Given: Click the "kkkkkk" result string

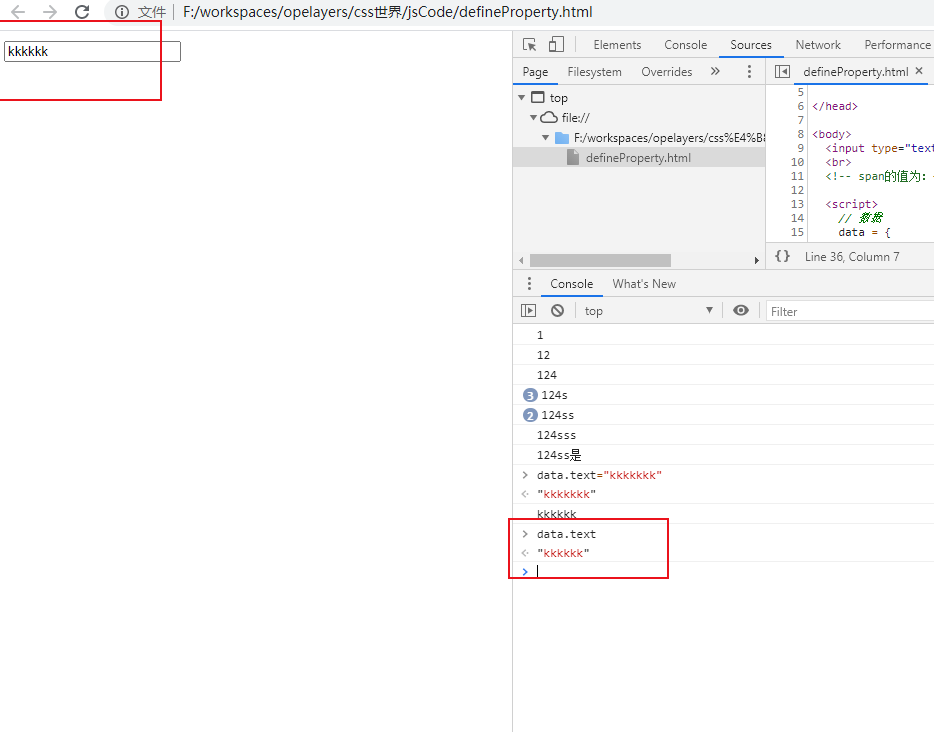Looking at the screenshot, I should click(x=563, y=553).
